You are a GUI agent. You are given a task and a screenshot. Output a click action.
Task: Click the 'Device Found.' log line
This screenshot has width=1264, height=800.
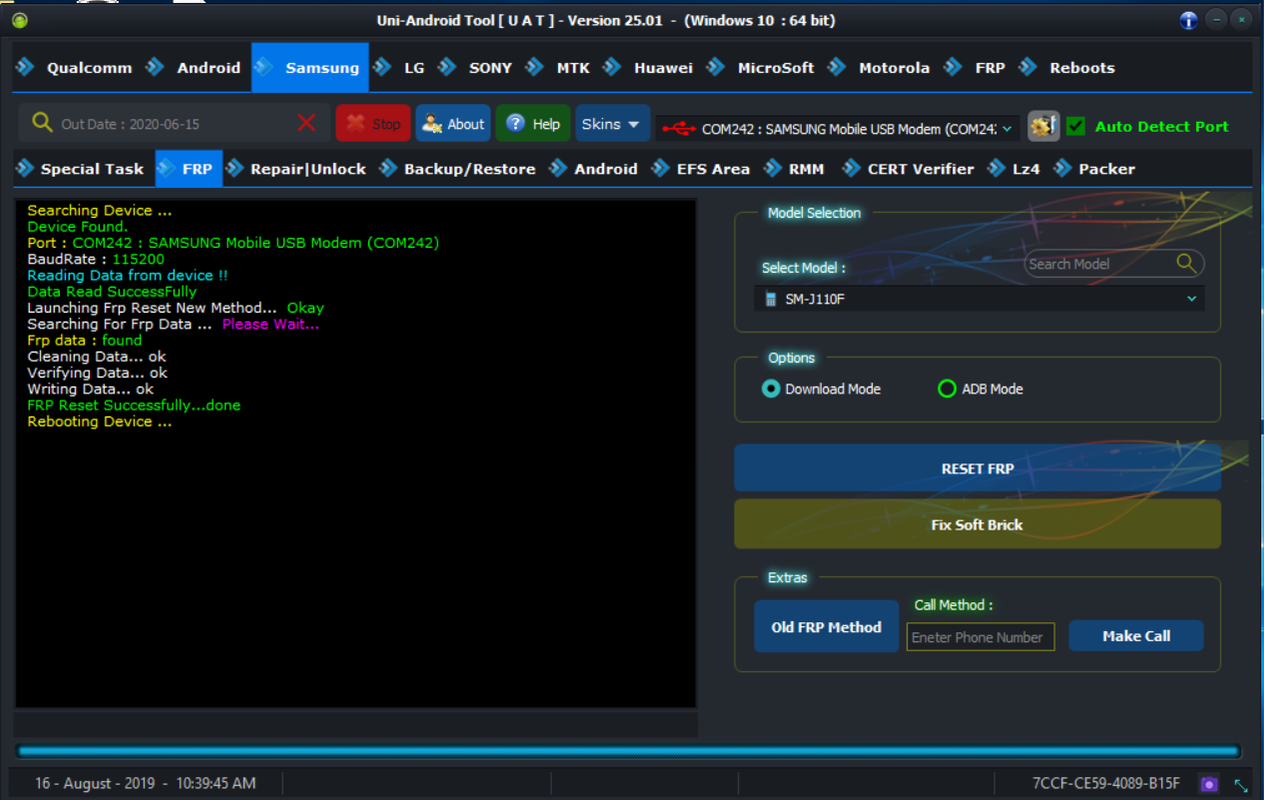point(78,227)
